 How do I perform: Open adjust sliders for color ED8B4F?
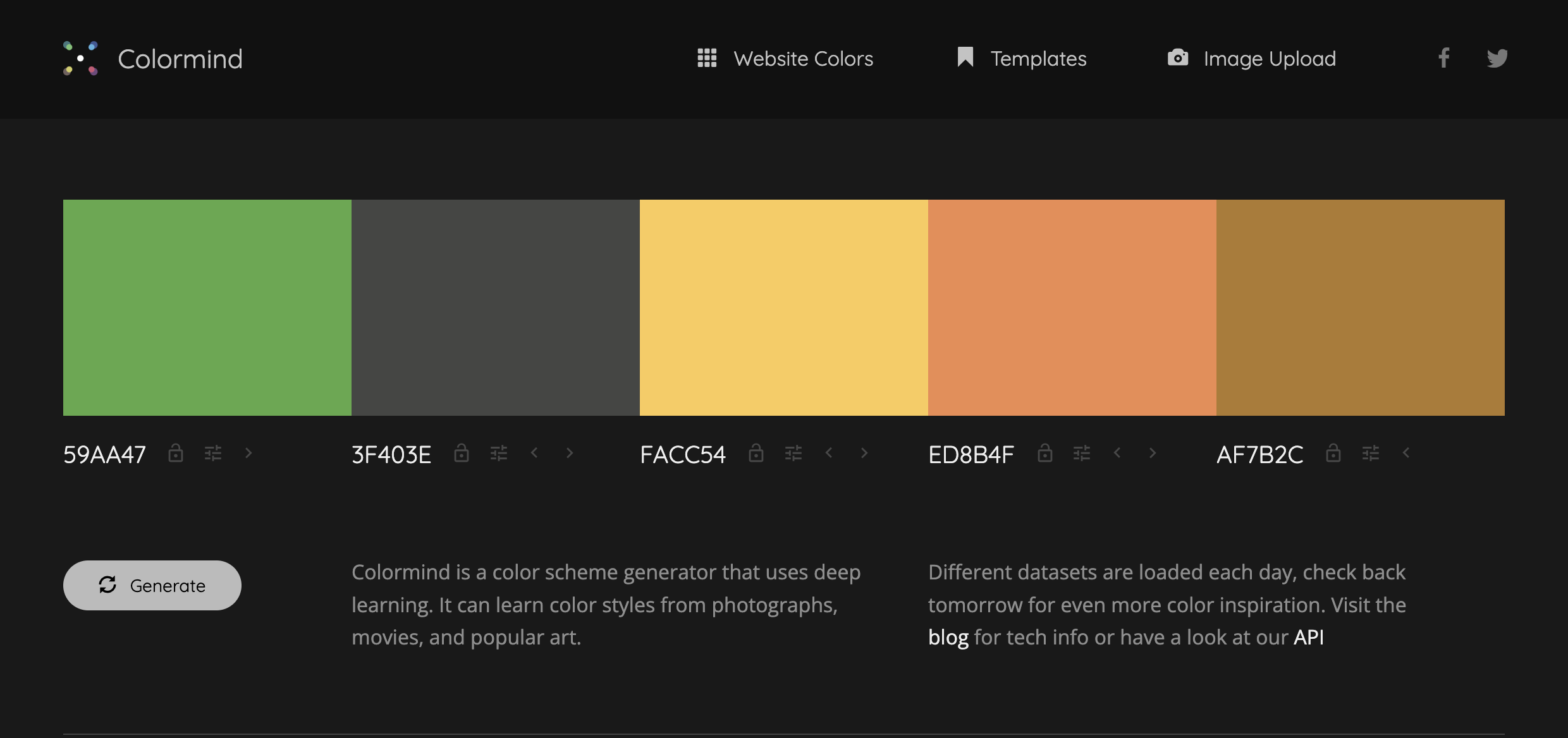pos(1082,453)
